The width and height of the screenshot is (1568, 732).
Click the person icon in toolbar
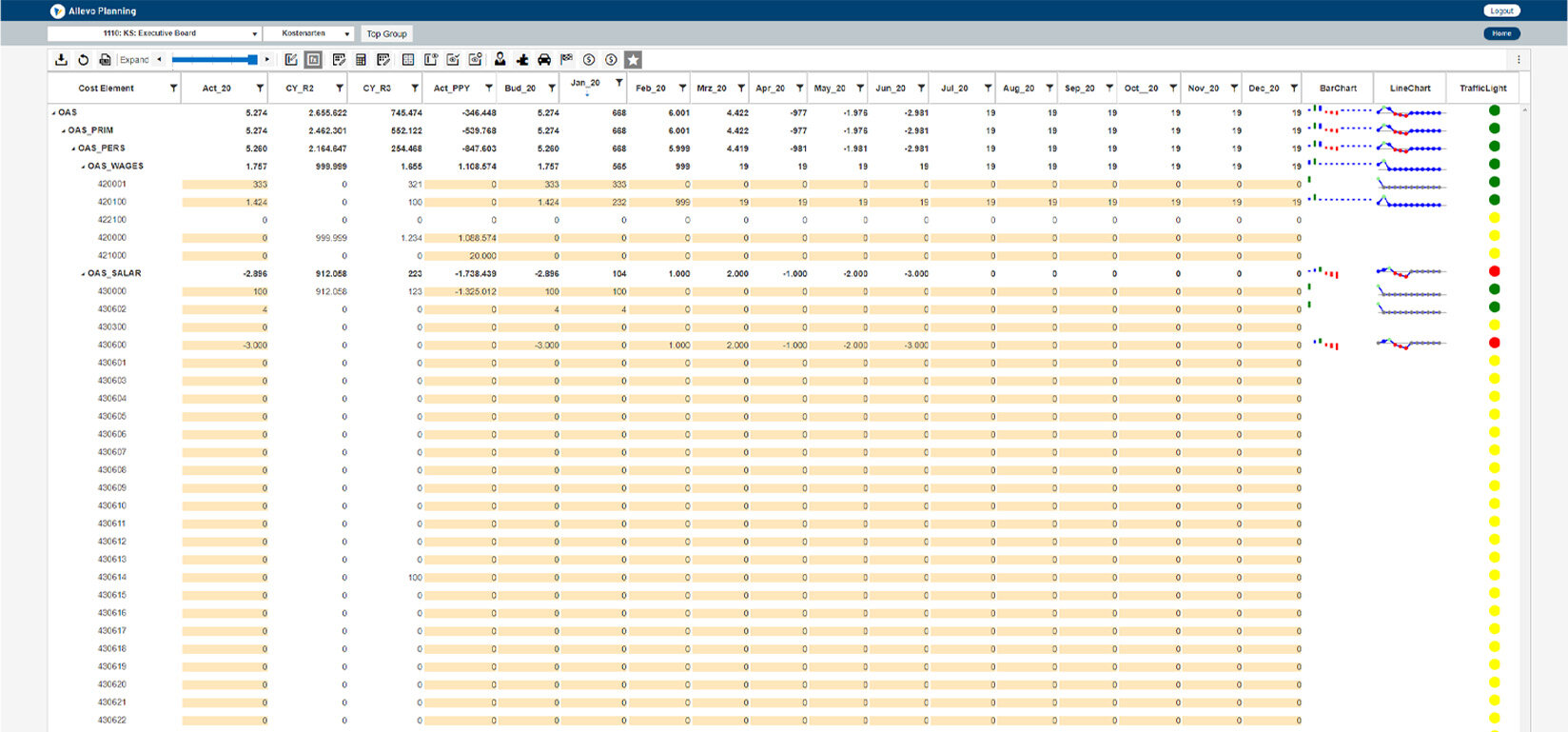(500, 60)
